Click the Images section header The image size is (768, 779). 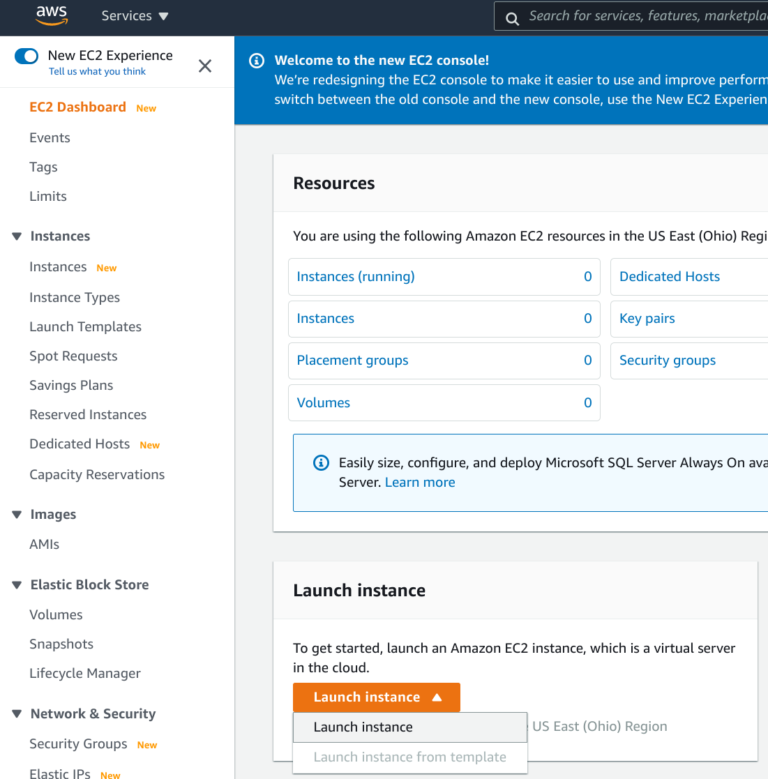tap(53, 515)
